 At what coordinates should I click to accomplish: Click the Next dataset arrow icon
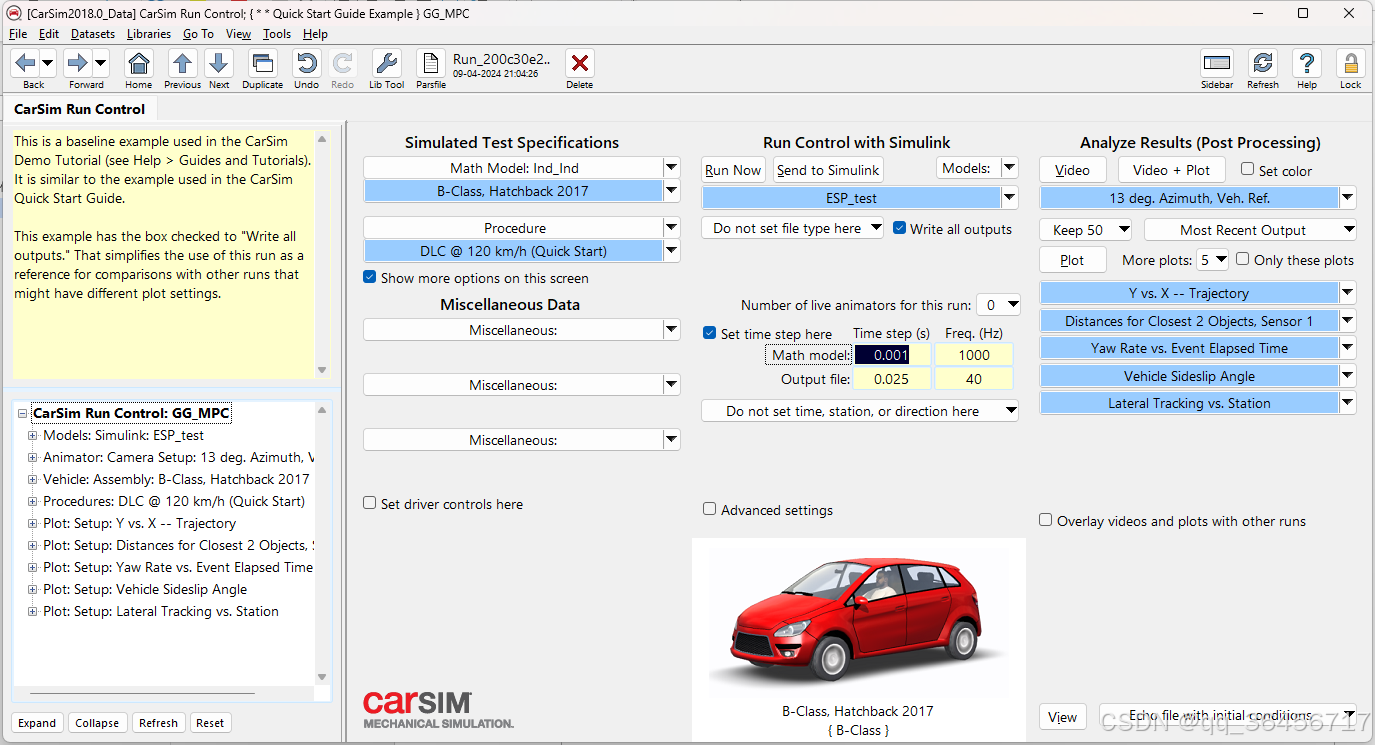click(219, 64)
